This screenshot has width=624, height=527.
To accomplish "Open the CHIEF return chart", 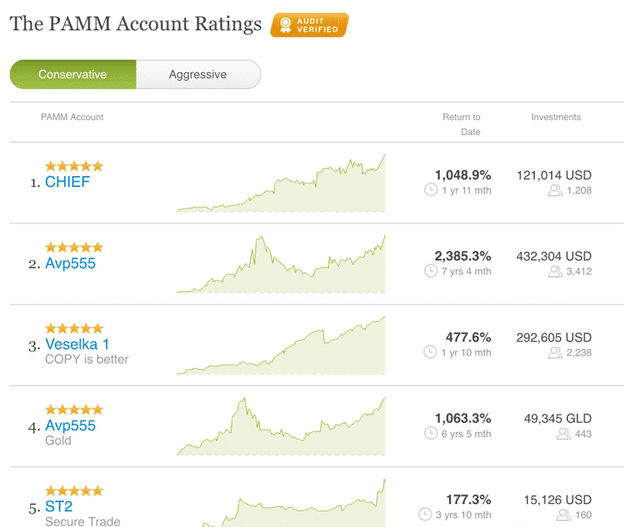I will [281, 183].
